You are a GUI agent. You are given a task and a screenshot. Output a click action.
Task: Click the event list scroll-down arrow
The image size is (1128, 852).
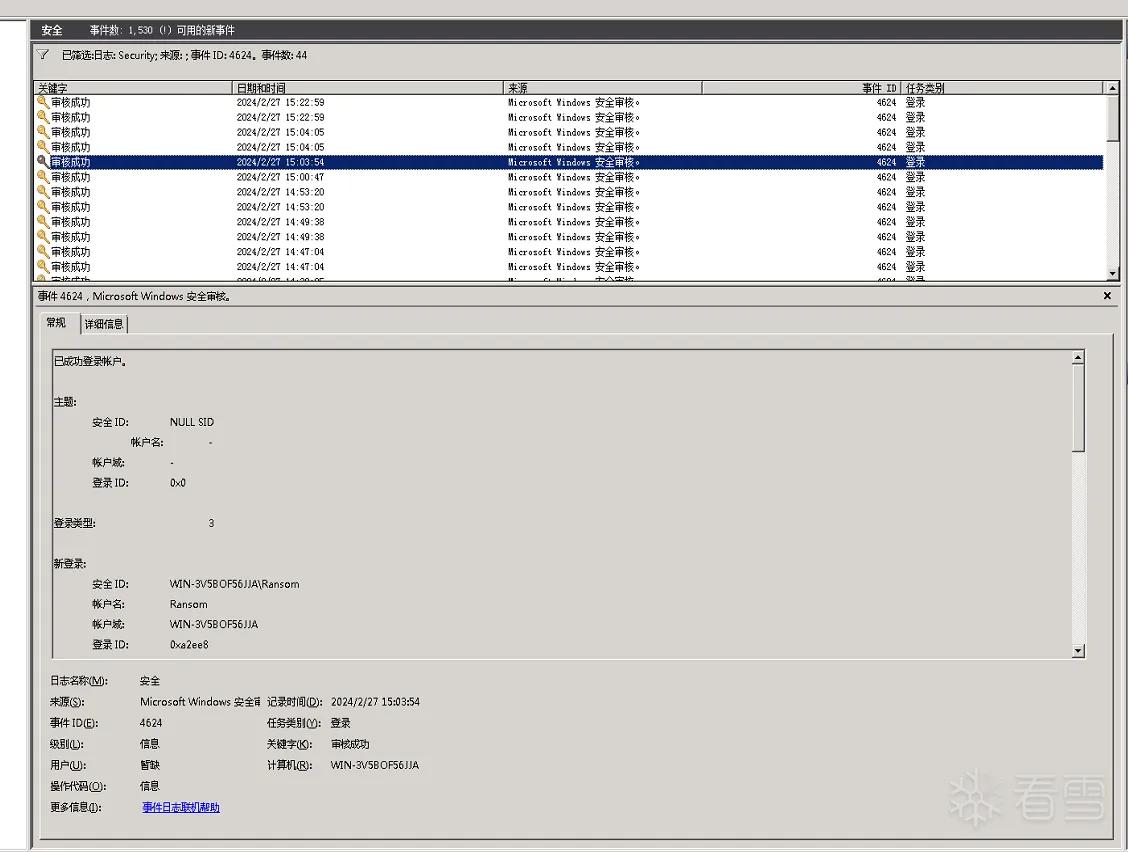click(1112, 273)
